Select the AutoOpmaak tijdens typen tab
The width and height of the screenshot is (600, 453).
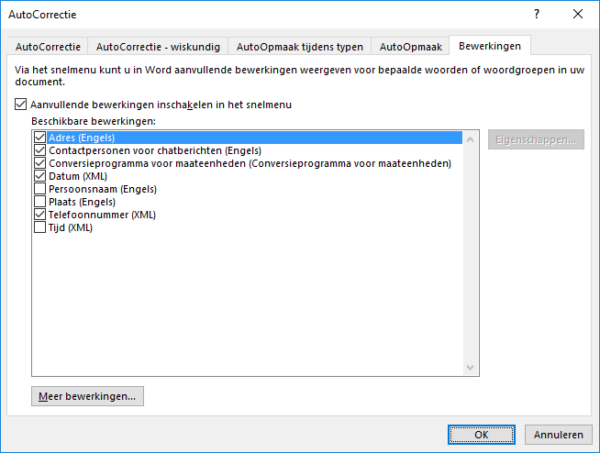(x=300, y=47)
